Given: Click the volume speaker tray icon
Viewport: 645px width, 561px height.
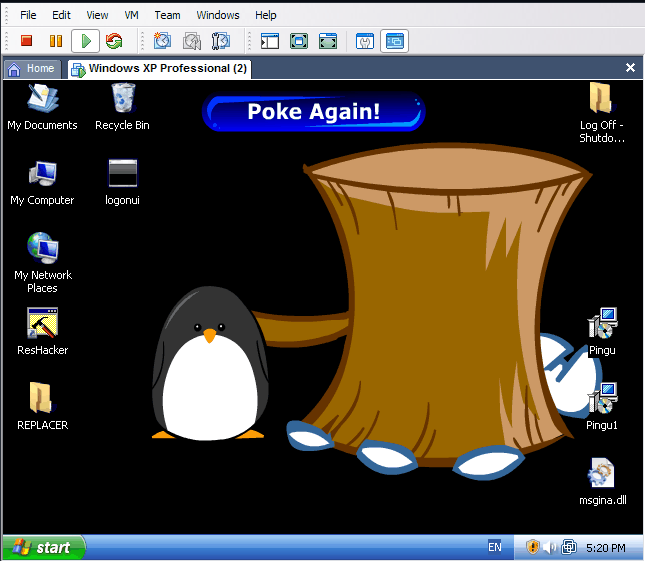Looking at the screenshot, I should pos(549,547).
